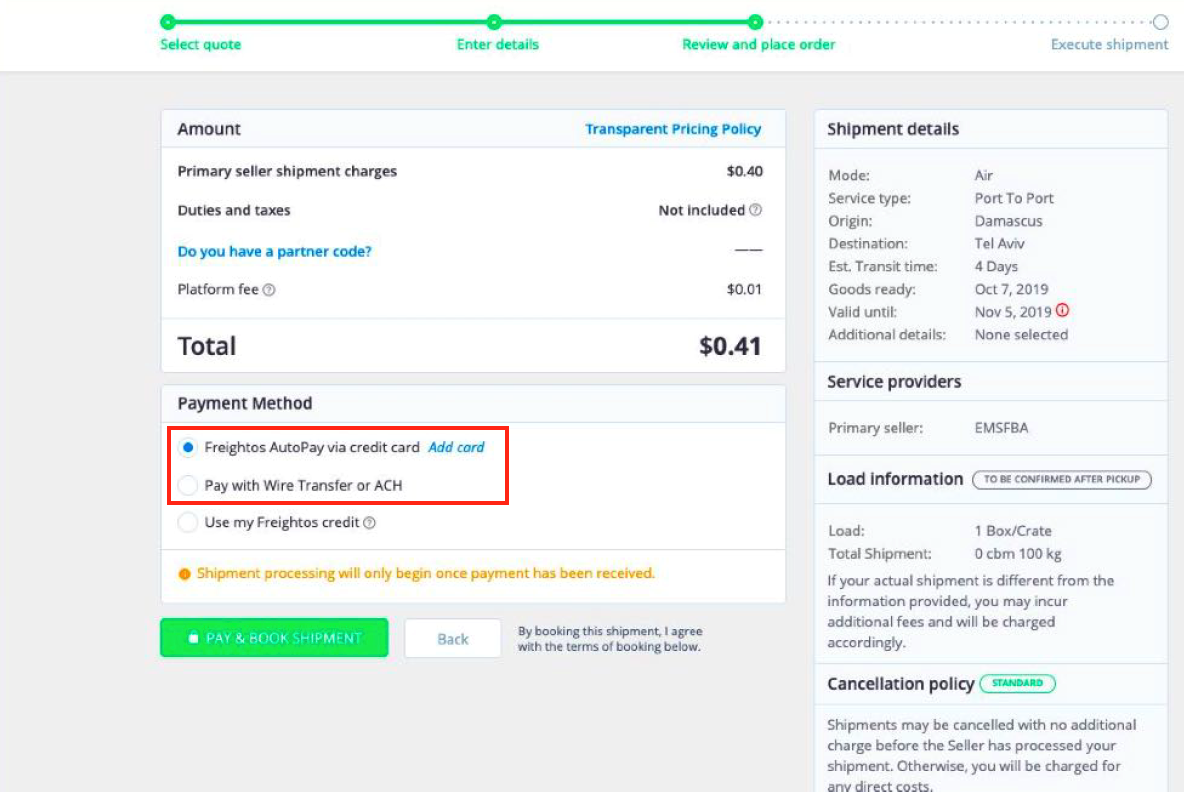The width and height of the screenshot is (1184, 792).
Task: Select Freightos AutoPay via credit card
Action: coord(188,448)
